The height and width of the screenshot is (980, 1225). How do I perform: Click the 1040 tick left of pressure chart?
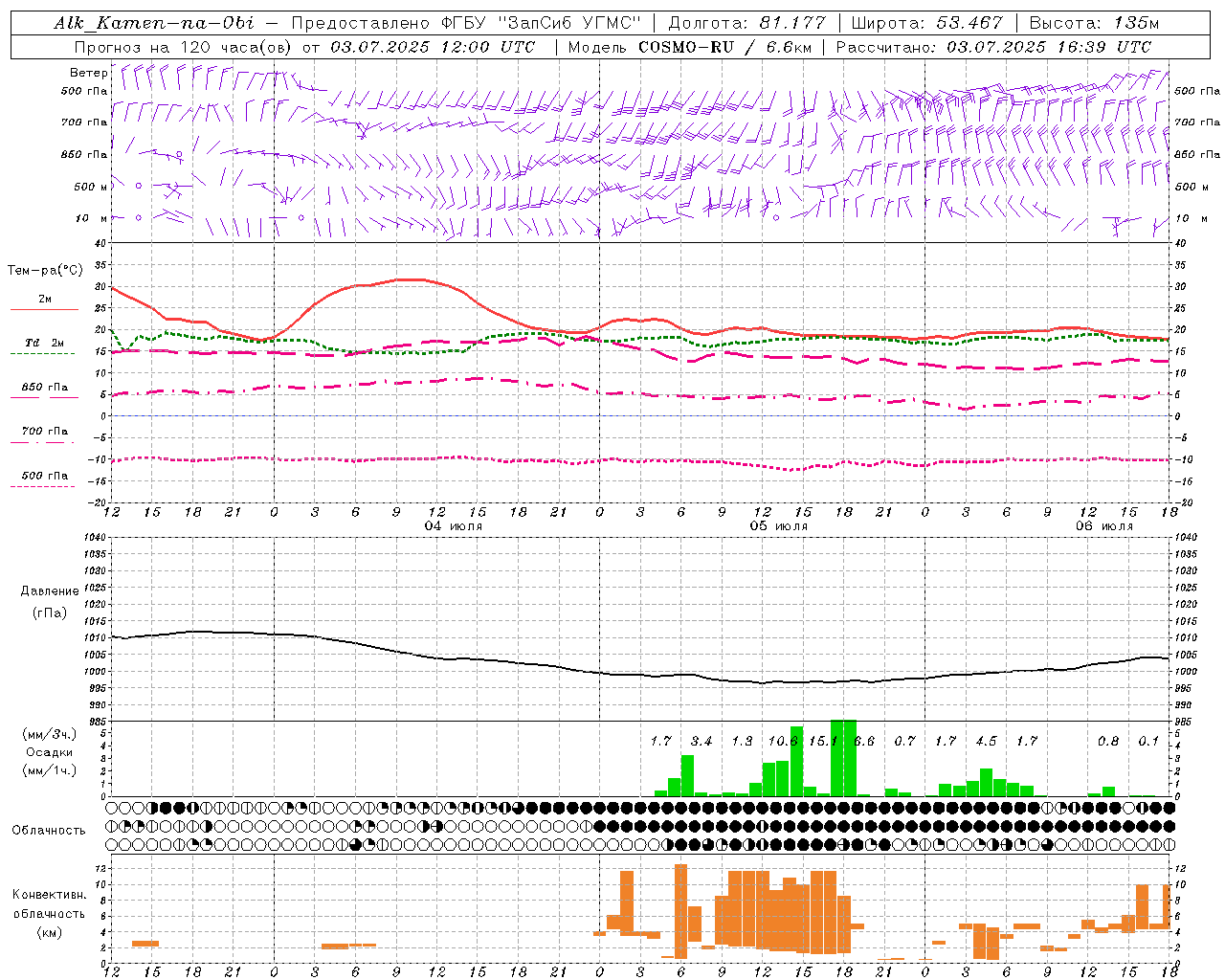93,537
